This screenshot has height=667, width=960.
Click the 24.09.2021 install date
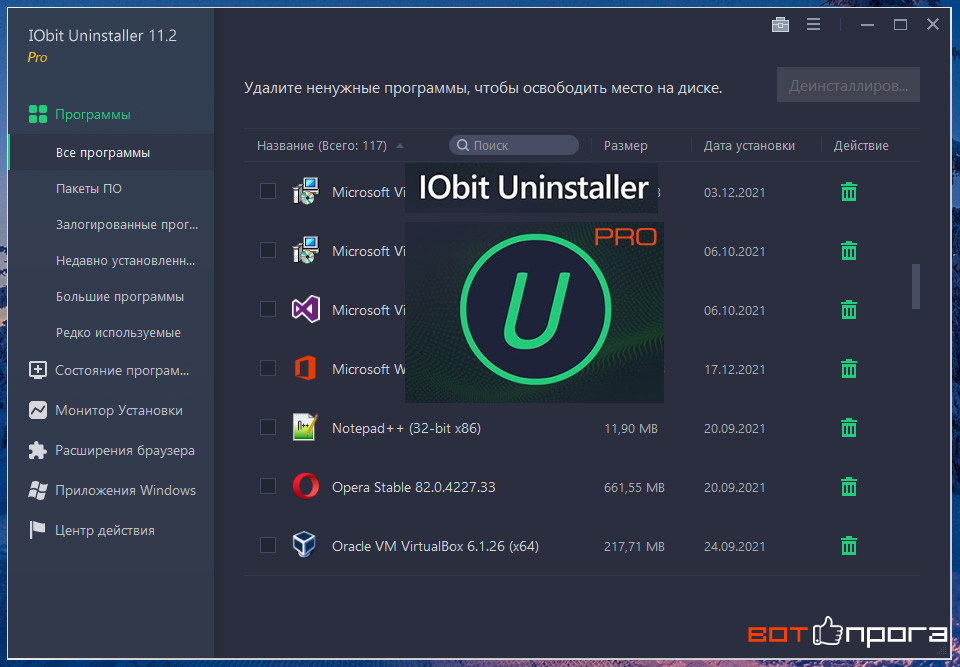tap(734, 546)
